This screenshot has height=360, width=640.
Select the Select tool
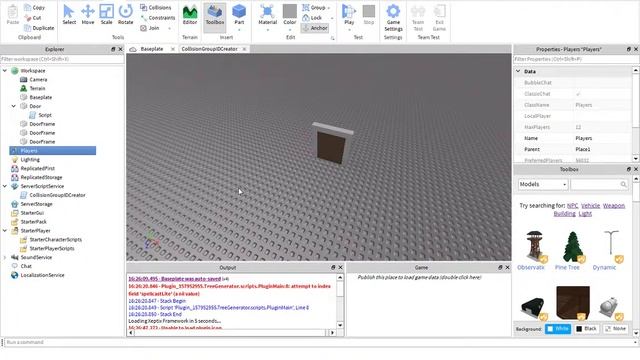tap(69, 15)
